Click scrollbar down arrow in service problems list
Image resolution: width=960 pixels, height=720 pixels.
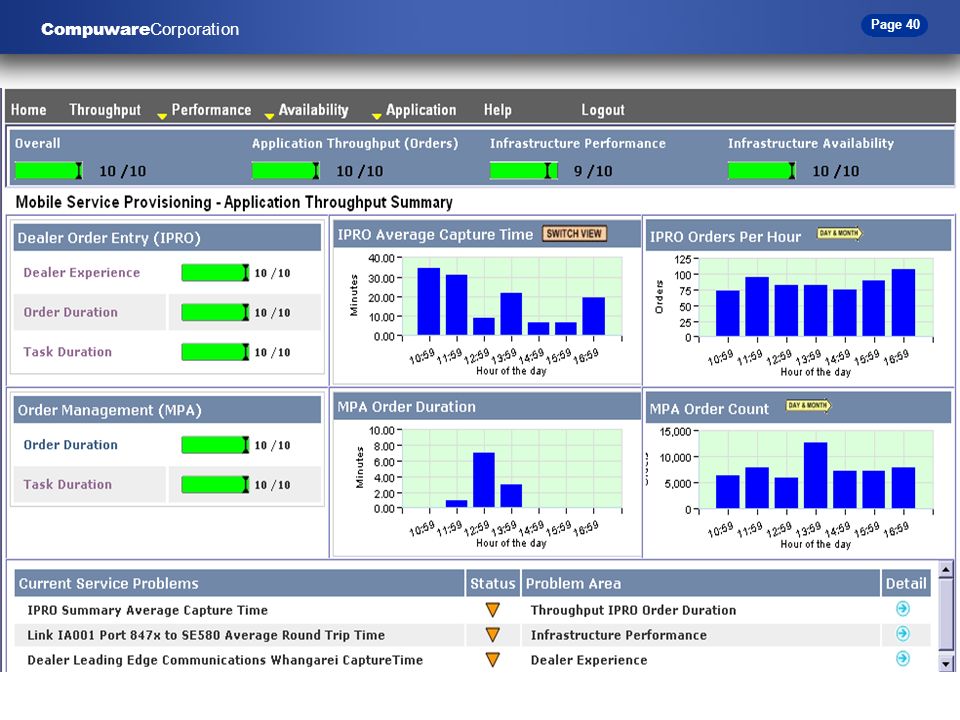pos(945,663)
